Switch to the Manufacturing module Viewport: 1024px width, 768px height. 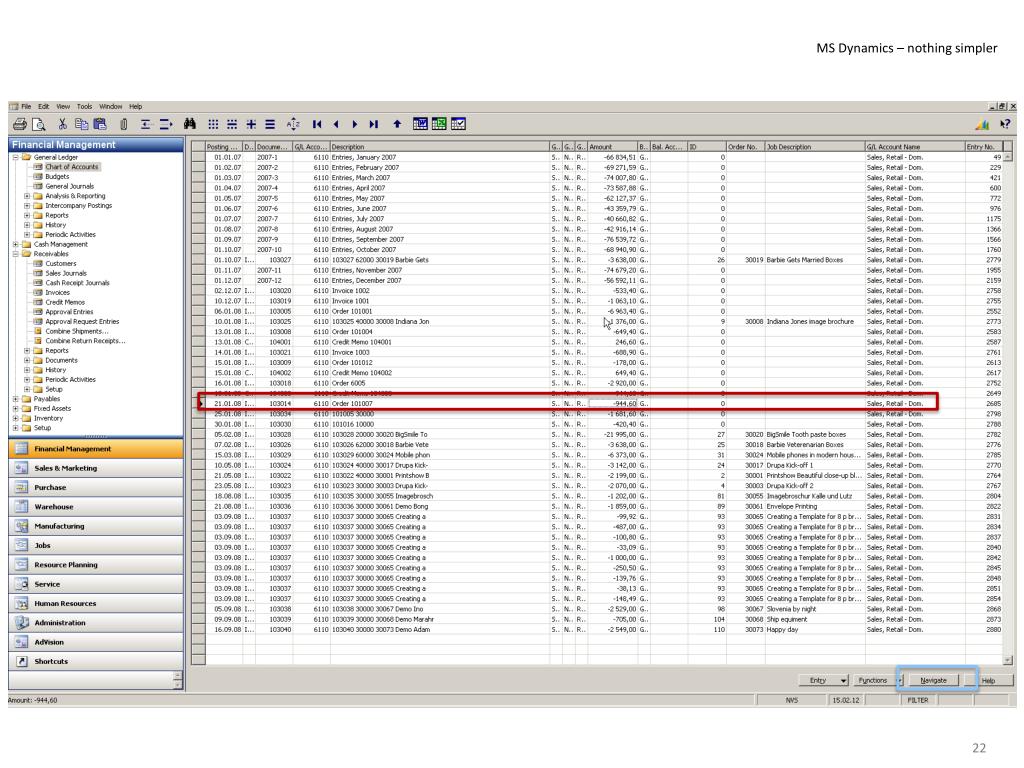tap(96, 526)
